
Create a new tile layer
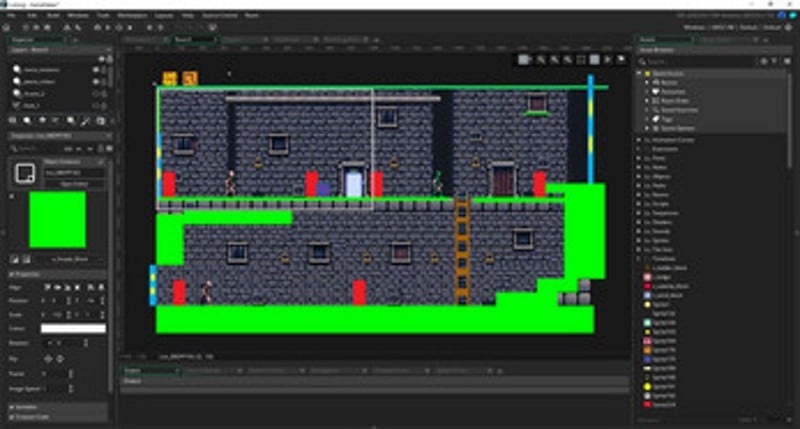tap(42, 120)
